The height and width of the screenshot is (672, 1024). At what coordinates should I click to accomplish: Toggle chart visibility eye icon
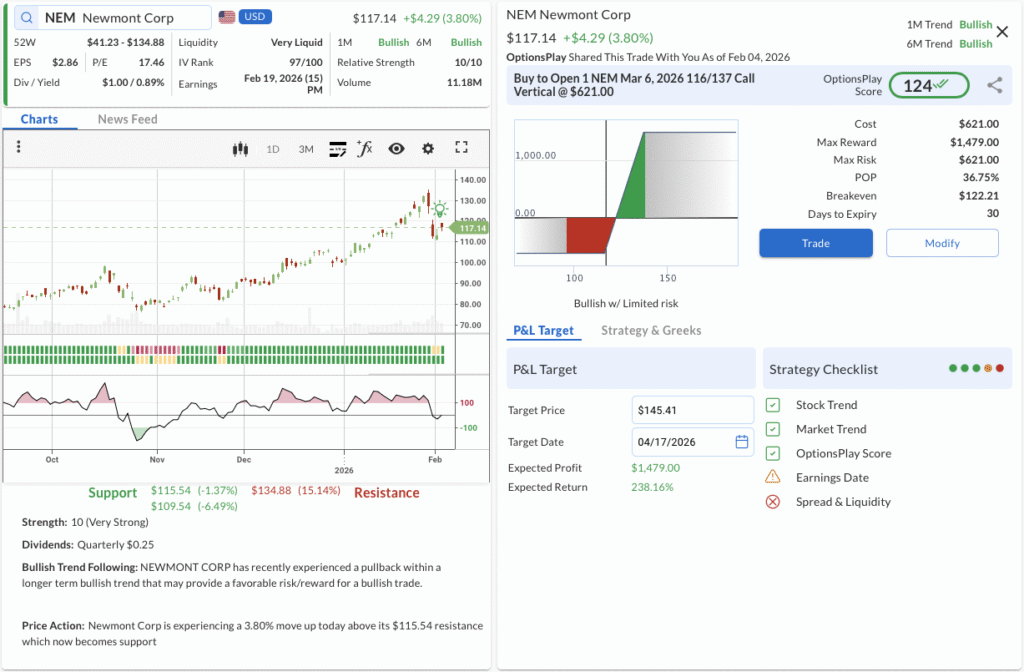pyautogui.click(x=396, y=149)
